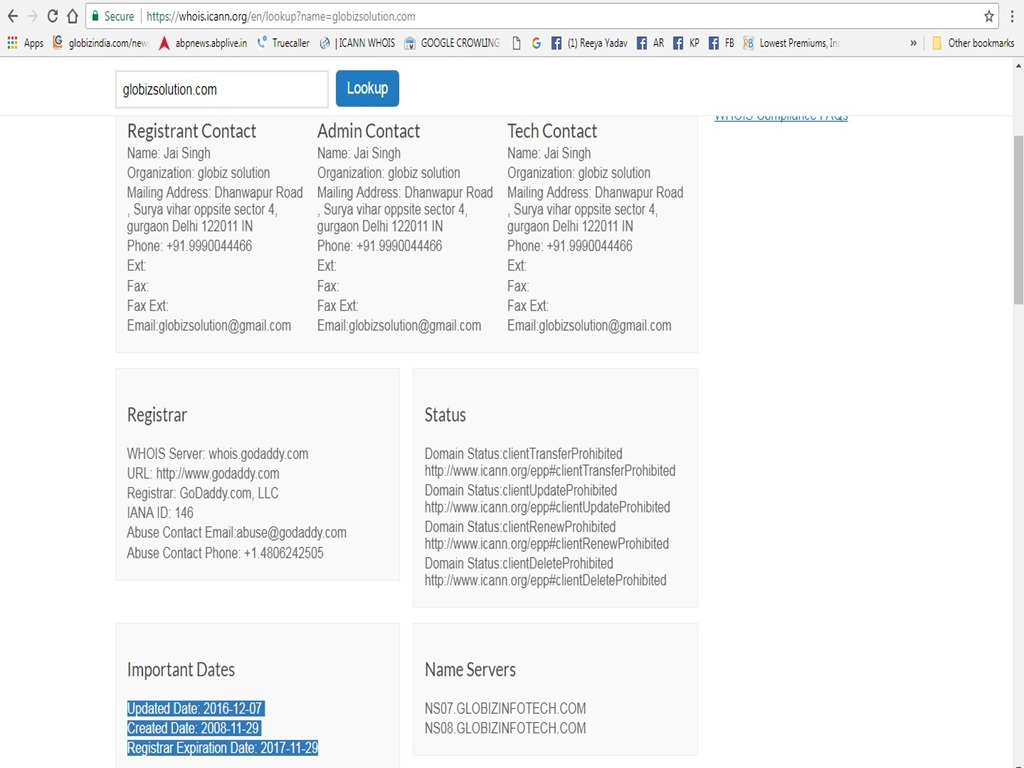Click the Lookup button
Viewport: 1024px width, 768px height.
tap(367, 88)
